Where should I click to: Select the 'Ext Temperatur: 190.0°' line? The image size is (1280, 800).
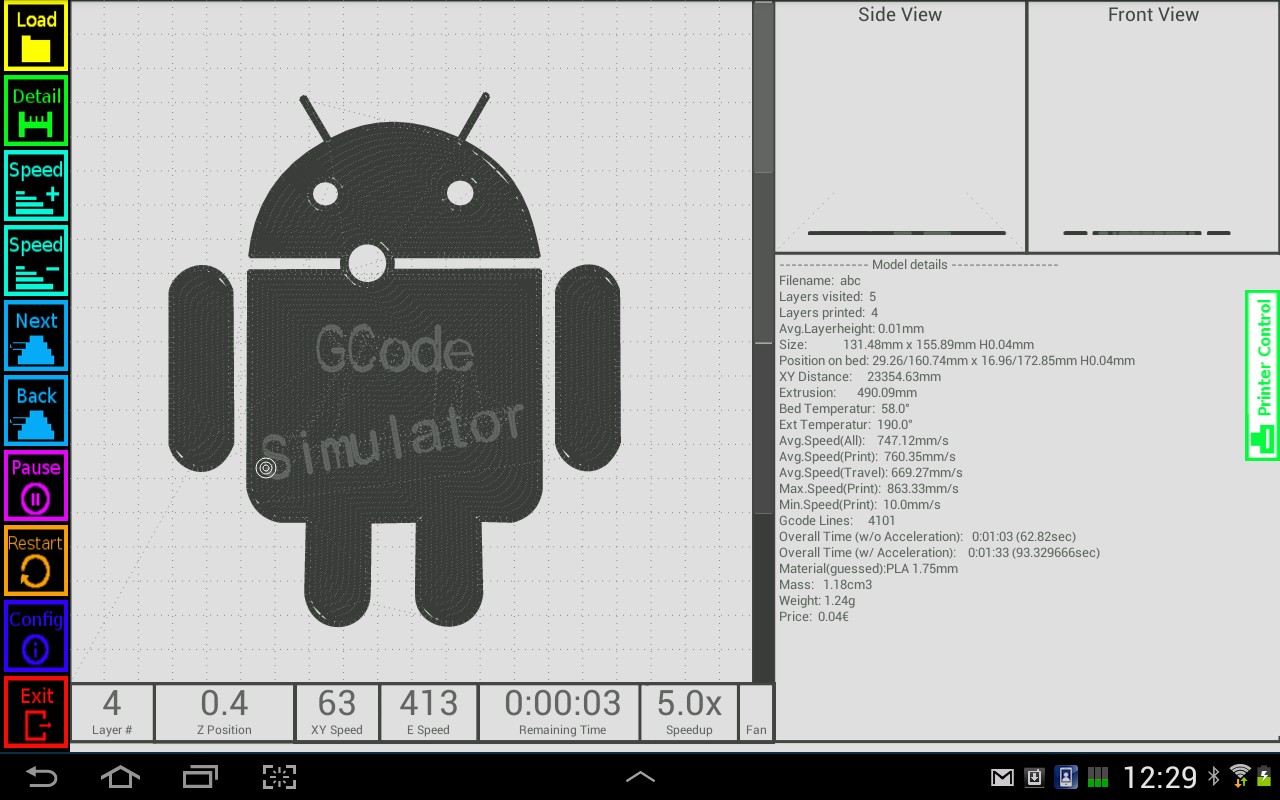click(x=846, y=425)
